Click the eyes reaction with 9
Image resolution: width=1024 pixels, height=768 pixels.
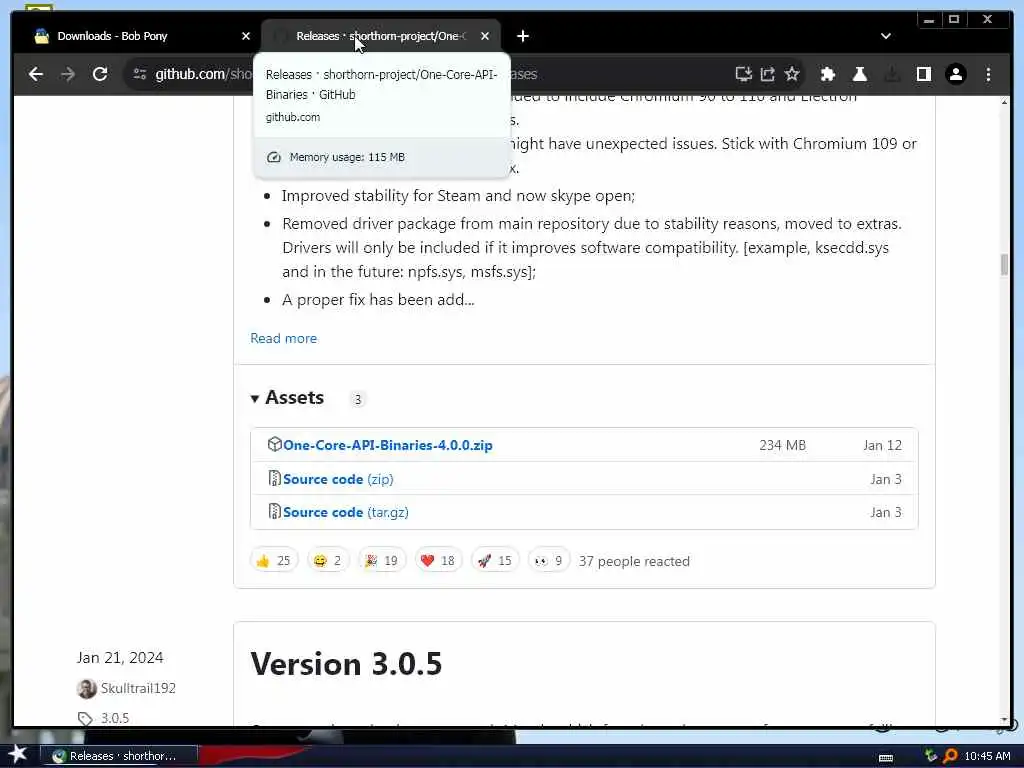coord(549,560)
